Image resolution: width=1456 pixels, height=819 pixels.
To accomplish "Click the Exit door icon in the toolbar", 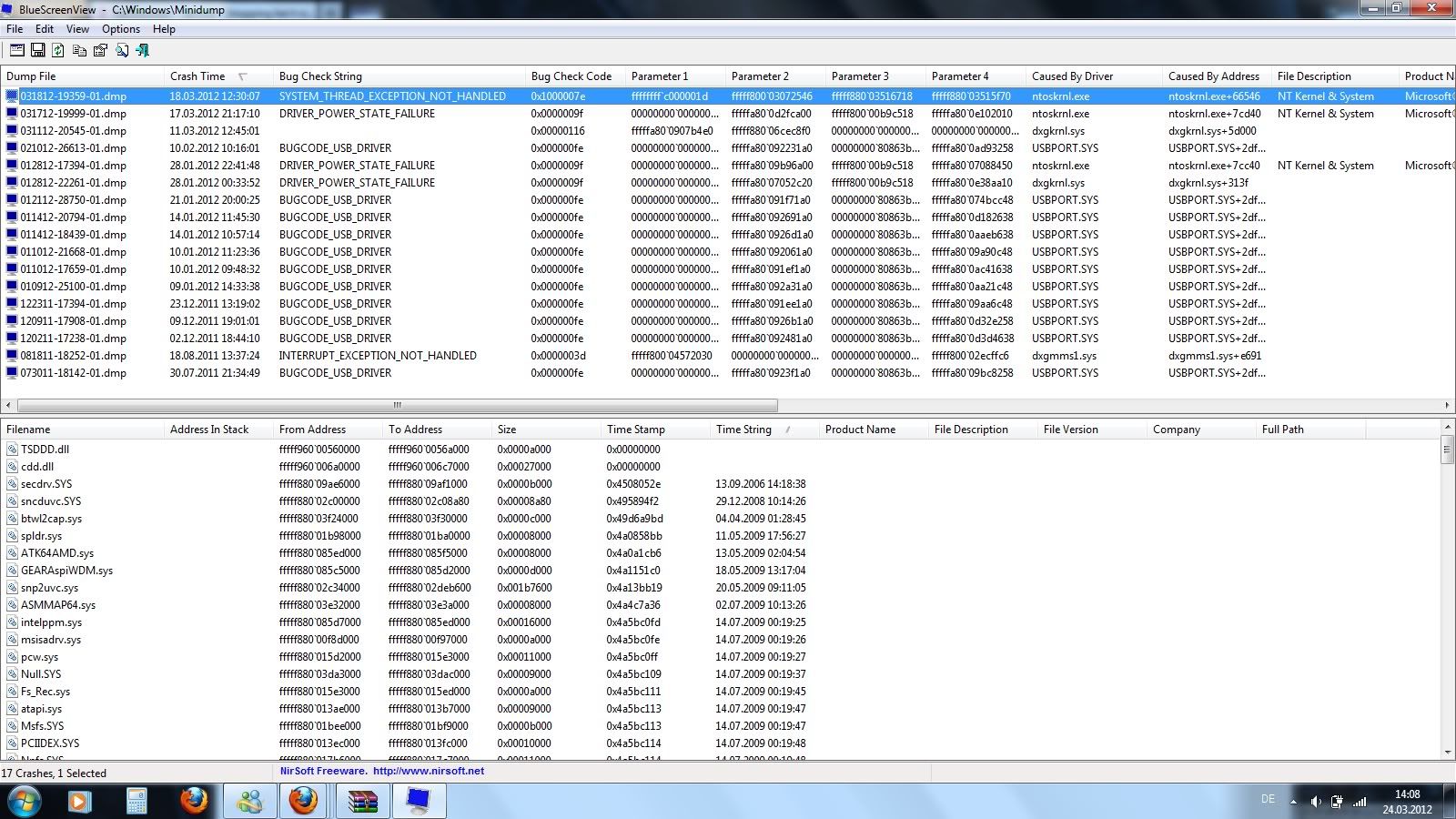I will tap(143, 51).
